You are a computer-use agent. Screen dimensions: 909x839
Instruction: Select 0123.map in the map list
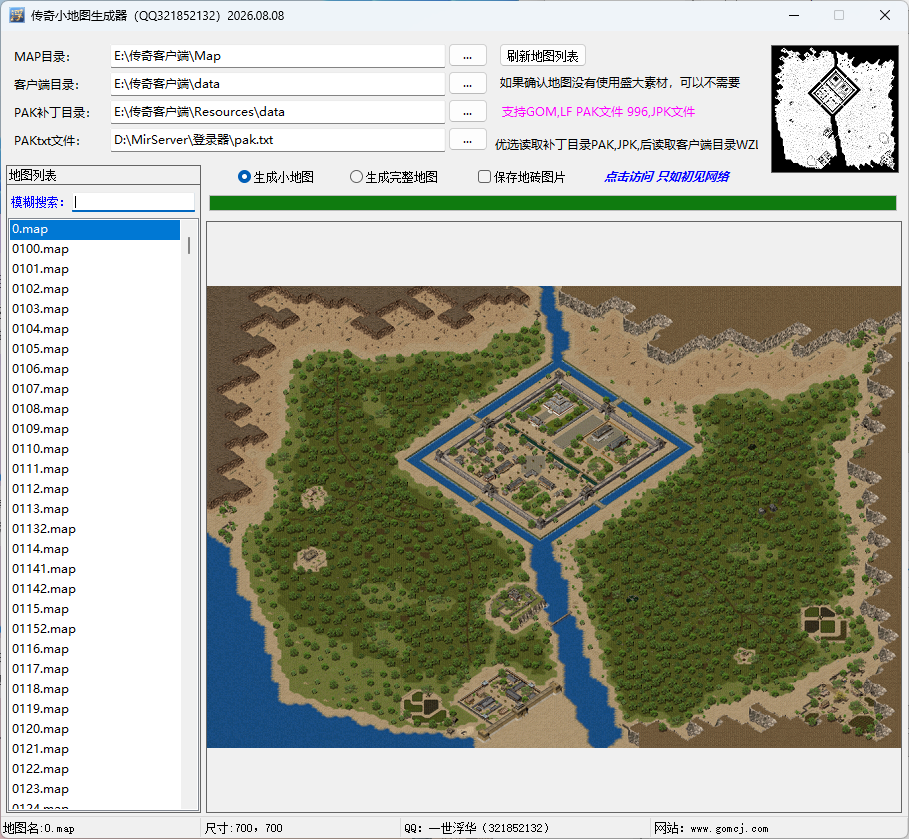[x=95, y=789]
